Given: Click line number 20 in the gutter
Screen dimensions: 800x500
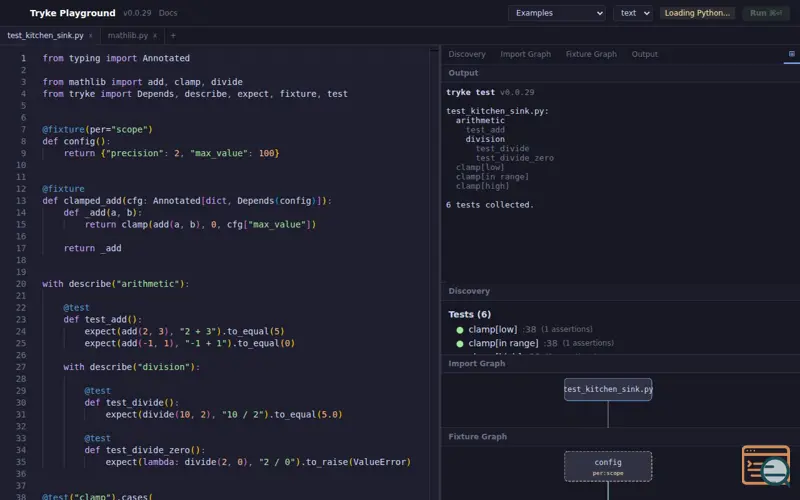Looking at the screenshot, I should [x=21, y=284].
